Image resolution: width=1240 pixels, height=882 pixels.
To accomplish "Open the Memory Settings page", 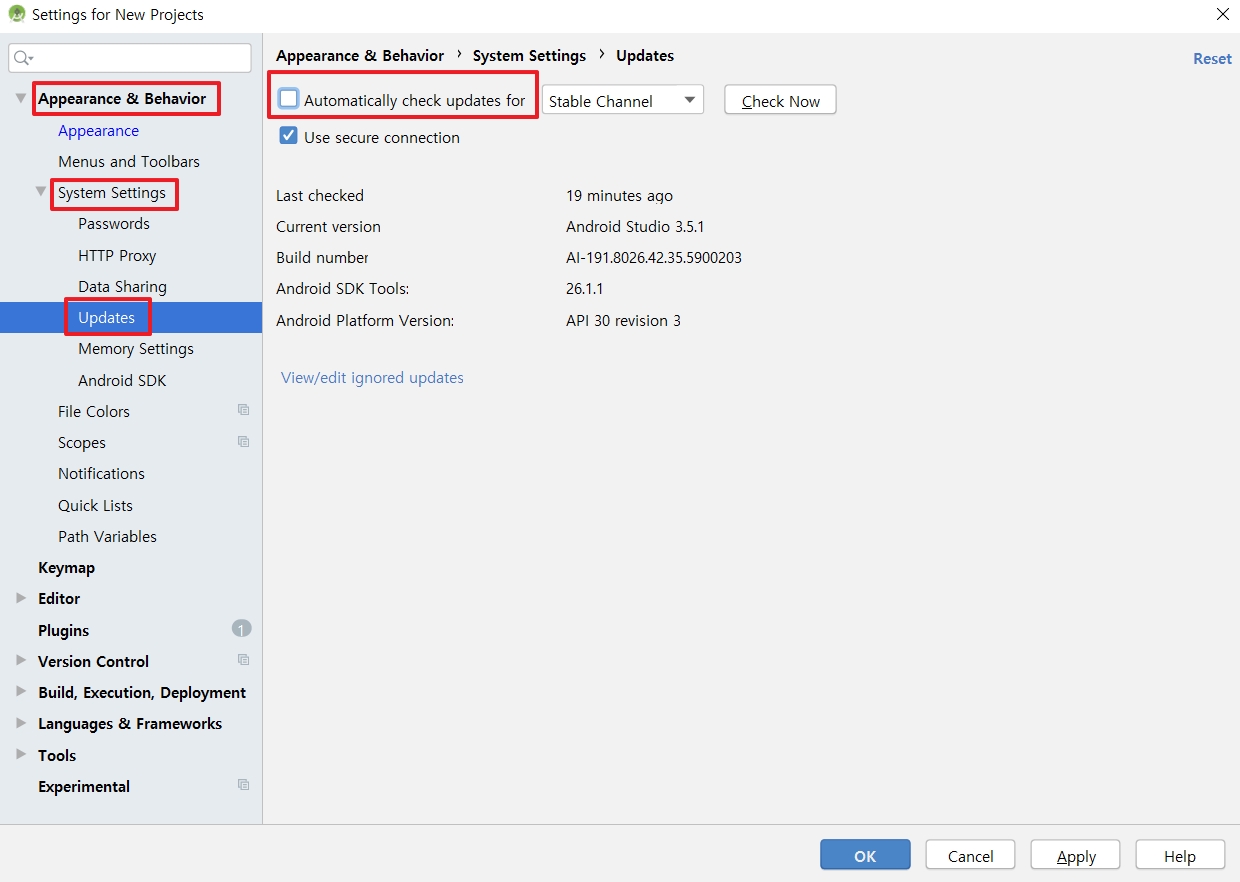I will (x=136, y=348).
